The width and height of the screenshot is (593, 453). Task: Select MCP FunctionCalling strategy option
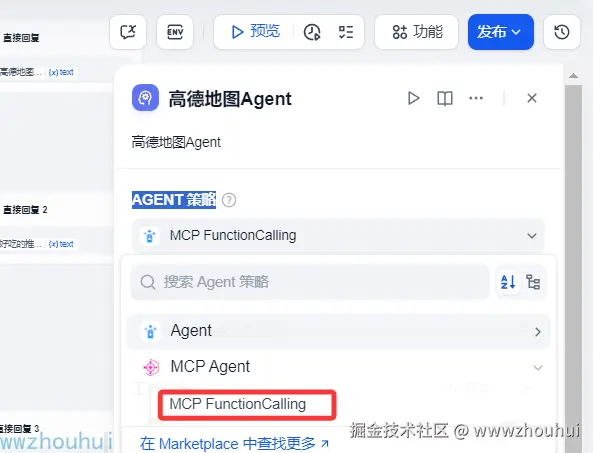click(x=247, y=405)
